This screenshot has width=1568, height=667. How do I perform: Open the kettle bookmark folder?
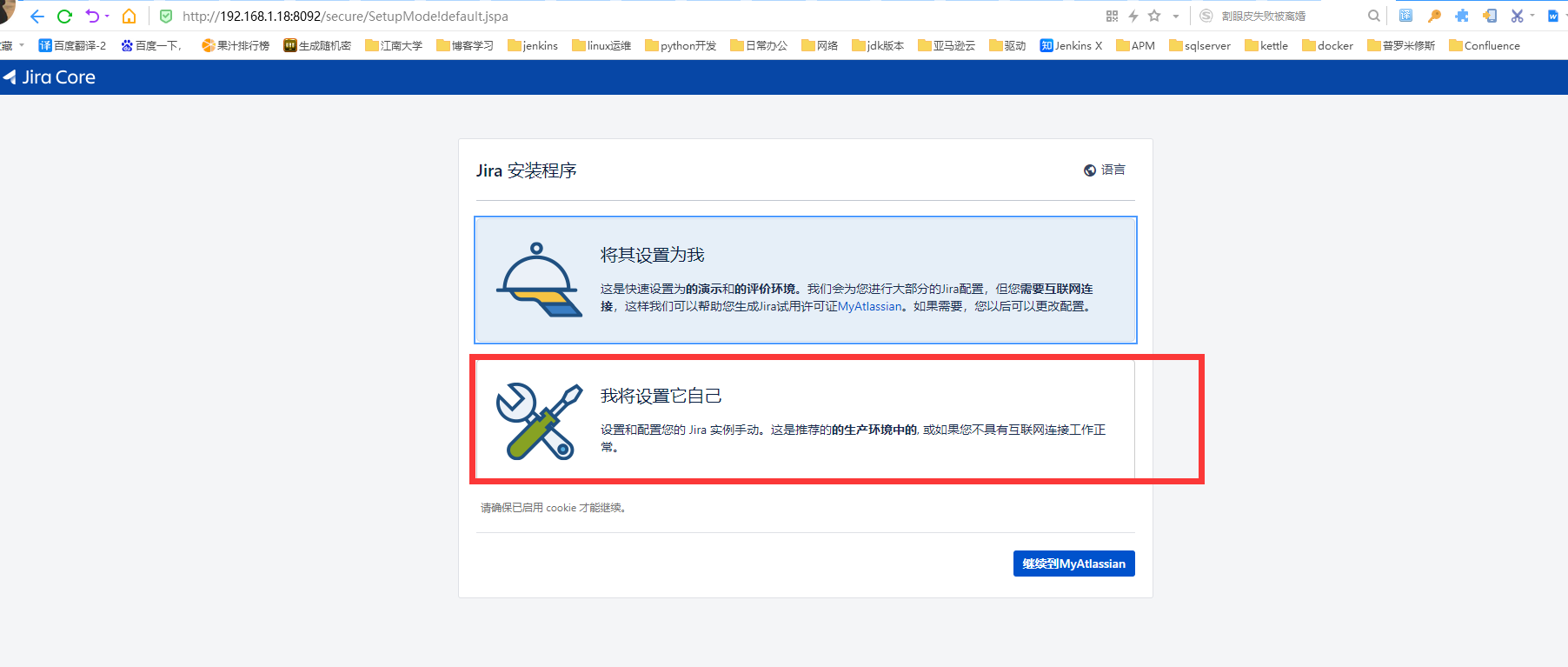click(1266, 45)
